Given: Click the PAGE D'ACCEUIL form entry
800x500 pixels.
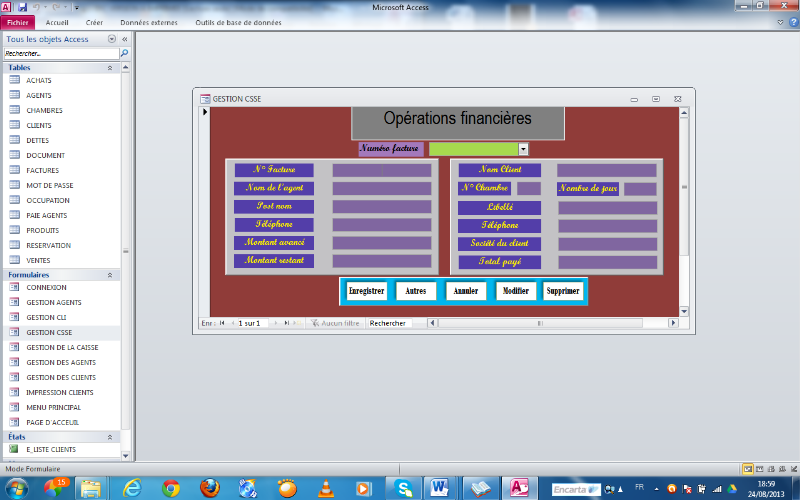Looking at the screenshot, I should 53,422.
